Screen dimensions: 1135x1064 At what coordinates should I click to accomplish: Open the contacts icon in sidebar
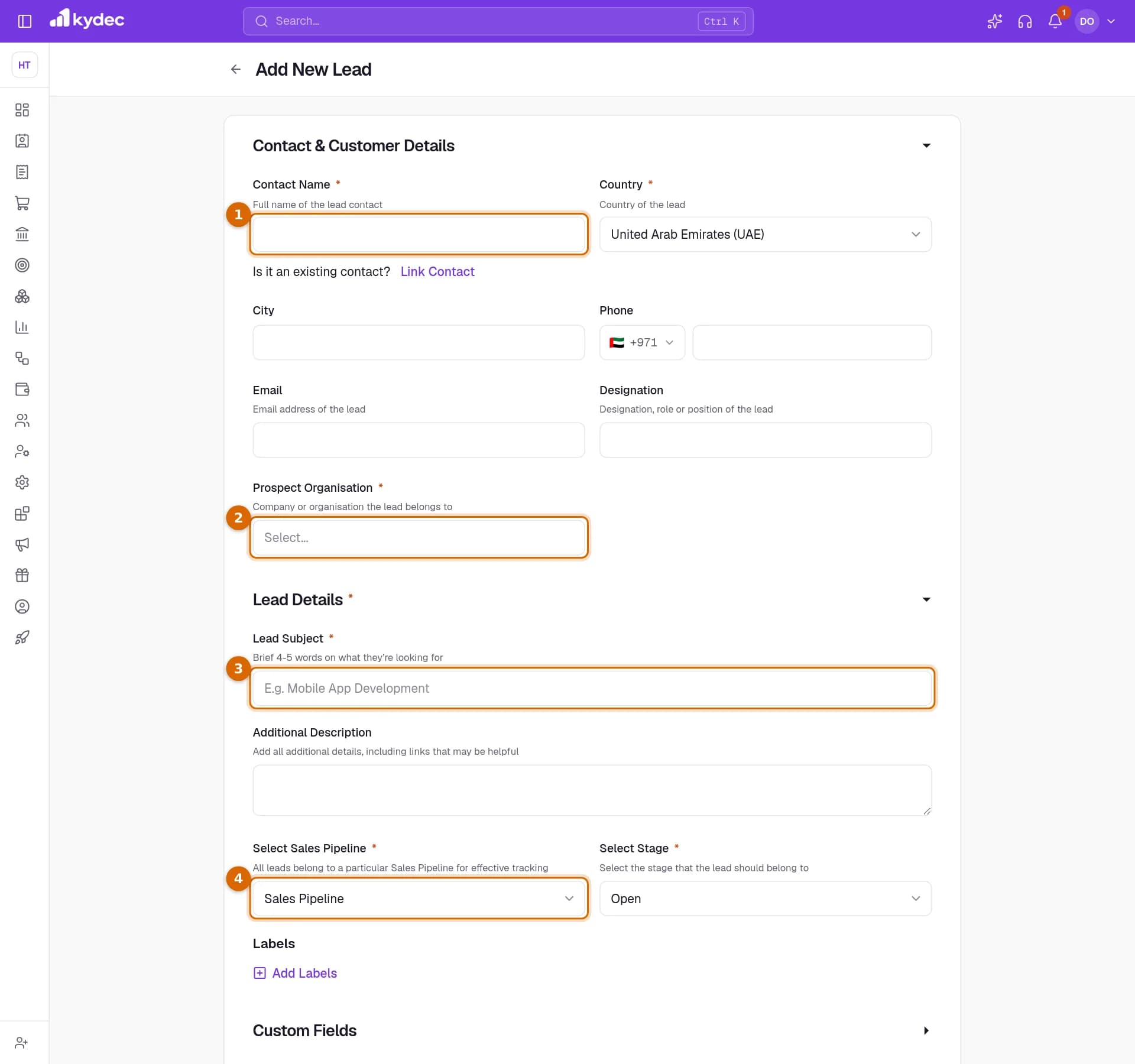22,141
